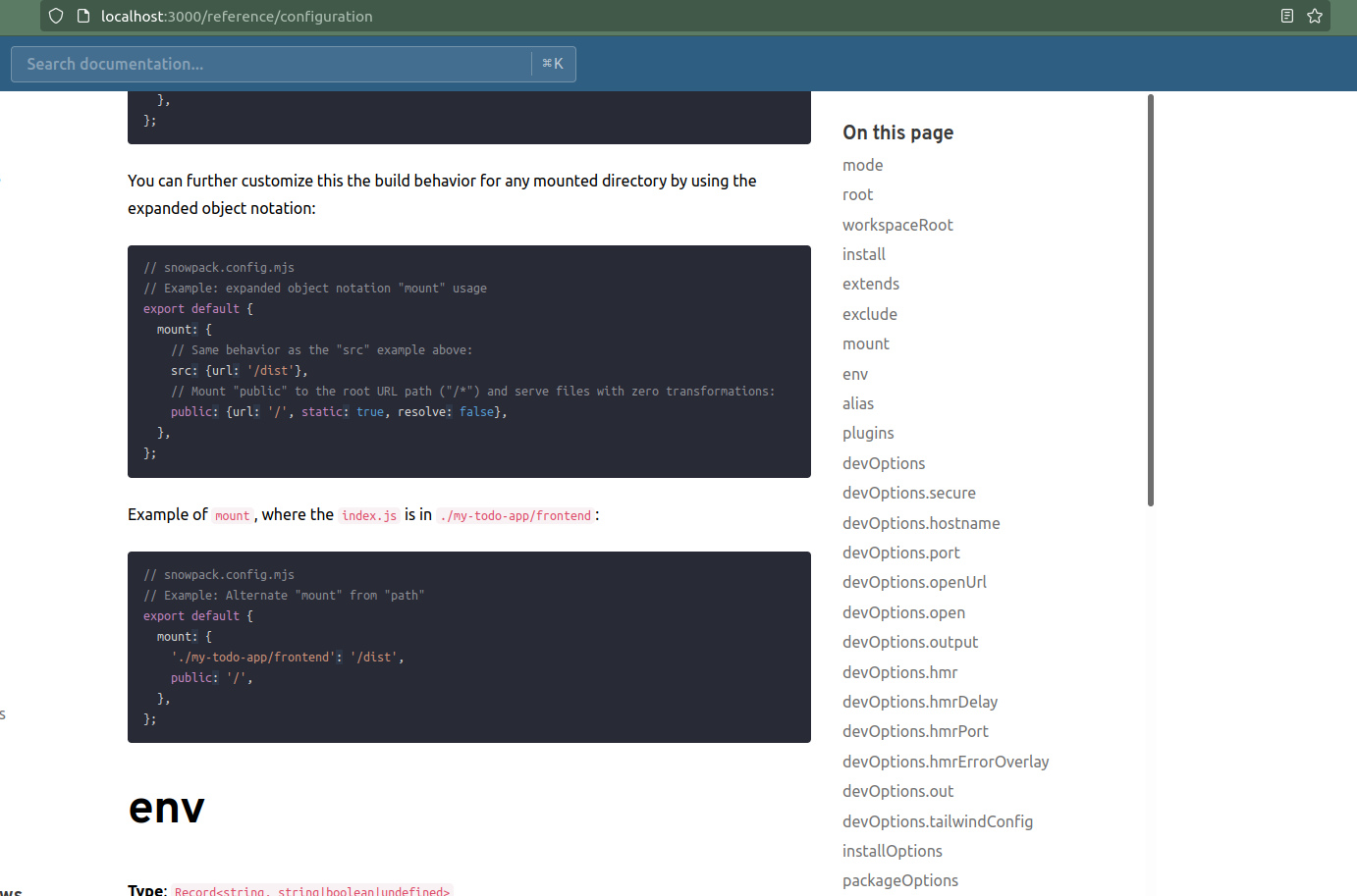Open the plugins reference link
Viewport: 1357px width, 896px height.
(x=868, y=432)
